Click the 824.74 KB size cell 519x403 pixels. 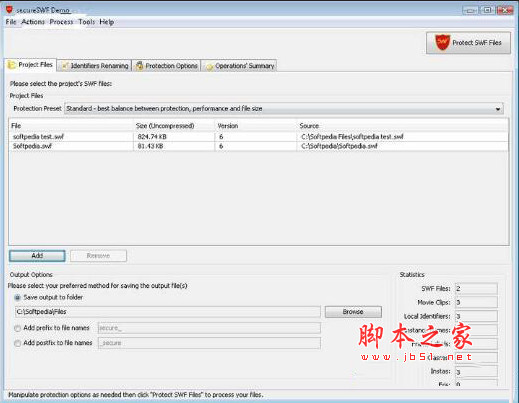[x=174, y=137]
